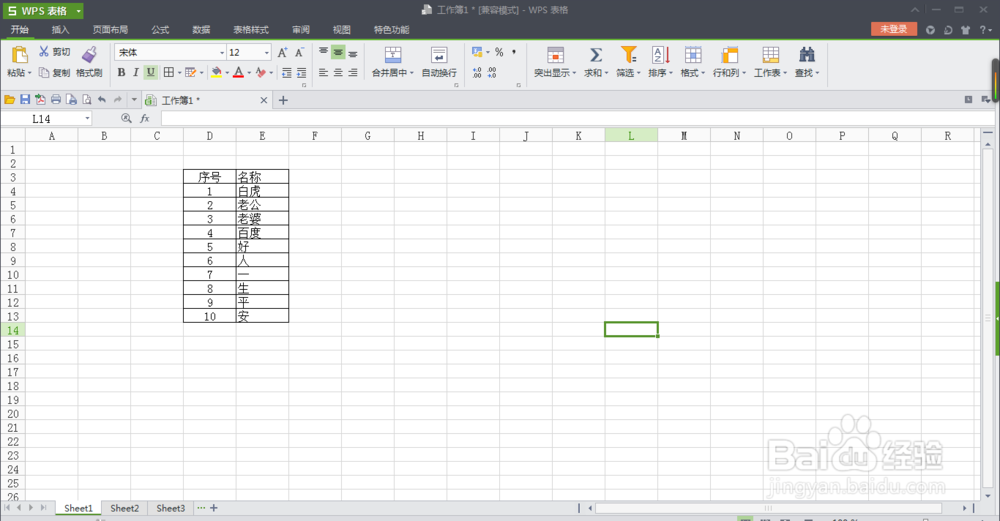The height and width of the screenshot is (521, 1000).
Task: Click the Sum (求和) sigma icon
Action: tap(596, 55)
